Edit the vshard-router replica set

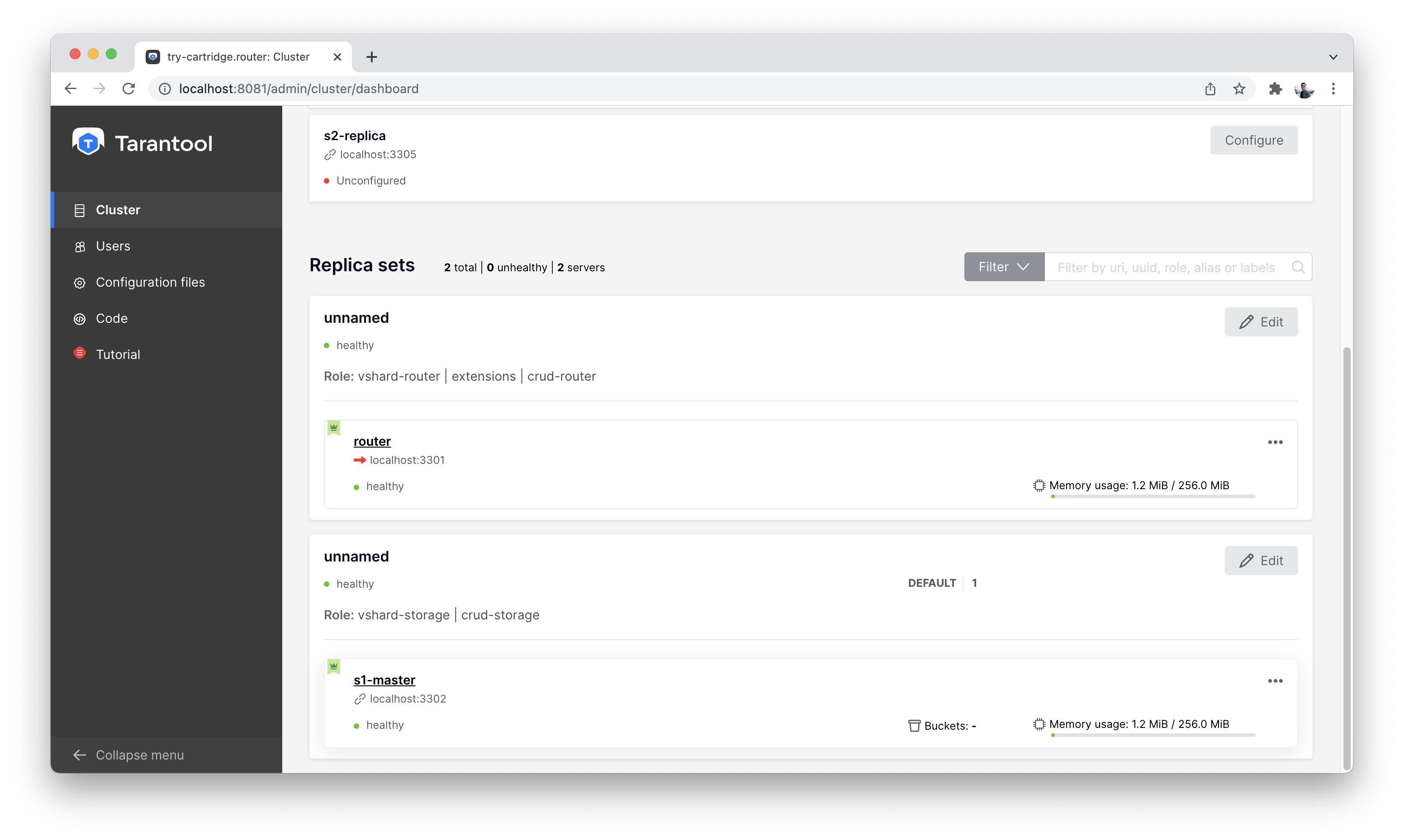point(1261,322)
